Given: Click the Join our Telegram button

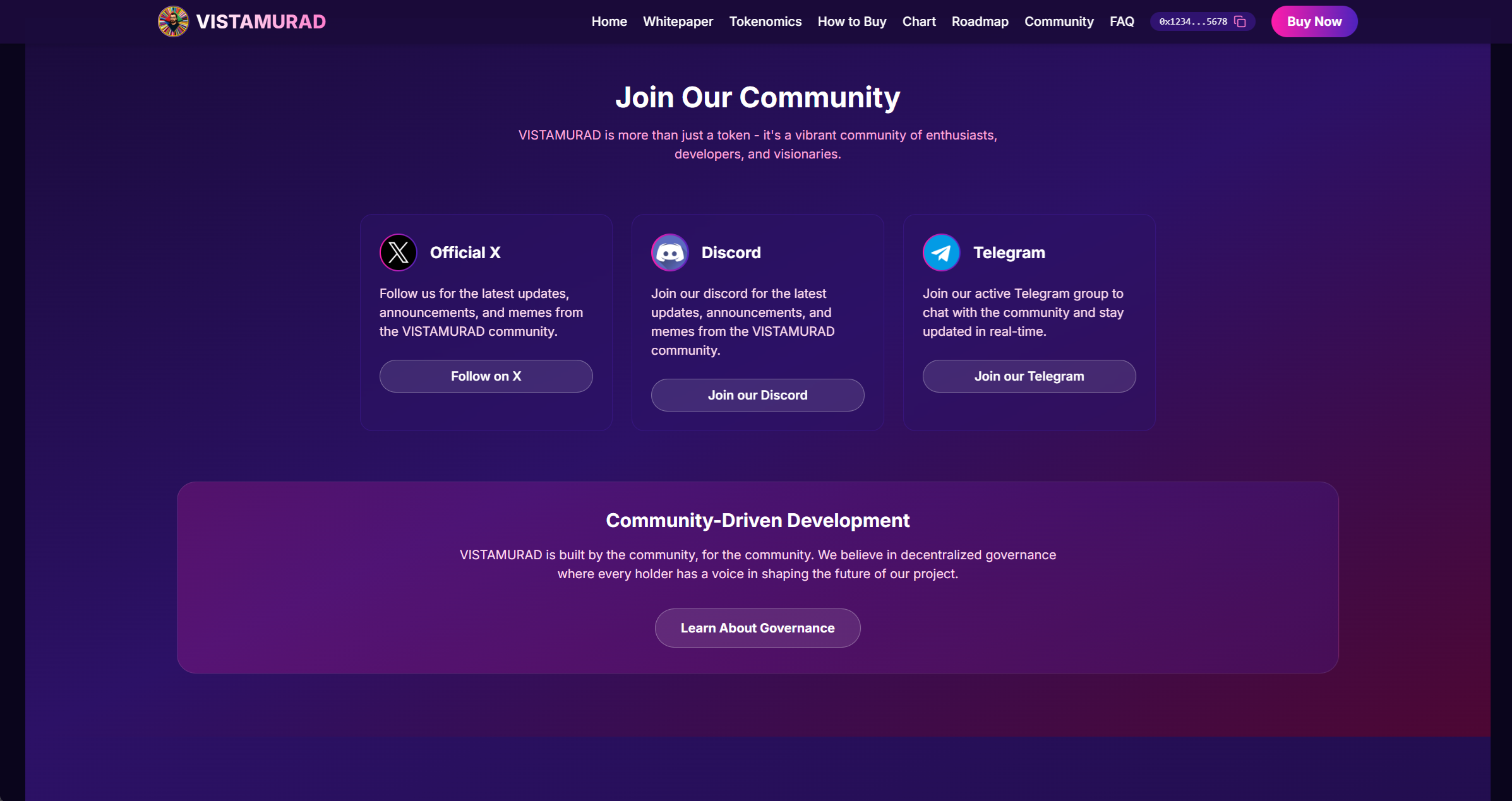Looking at the screenshot, I should [1029, 376].
